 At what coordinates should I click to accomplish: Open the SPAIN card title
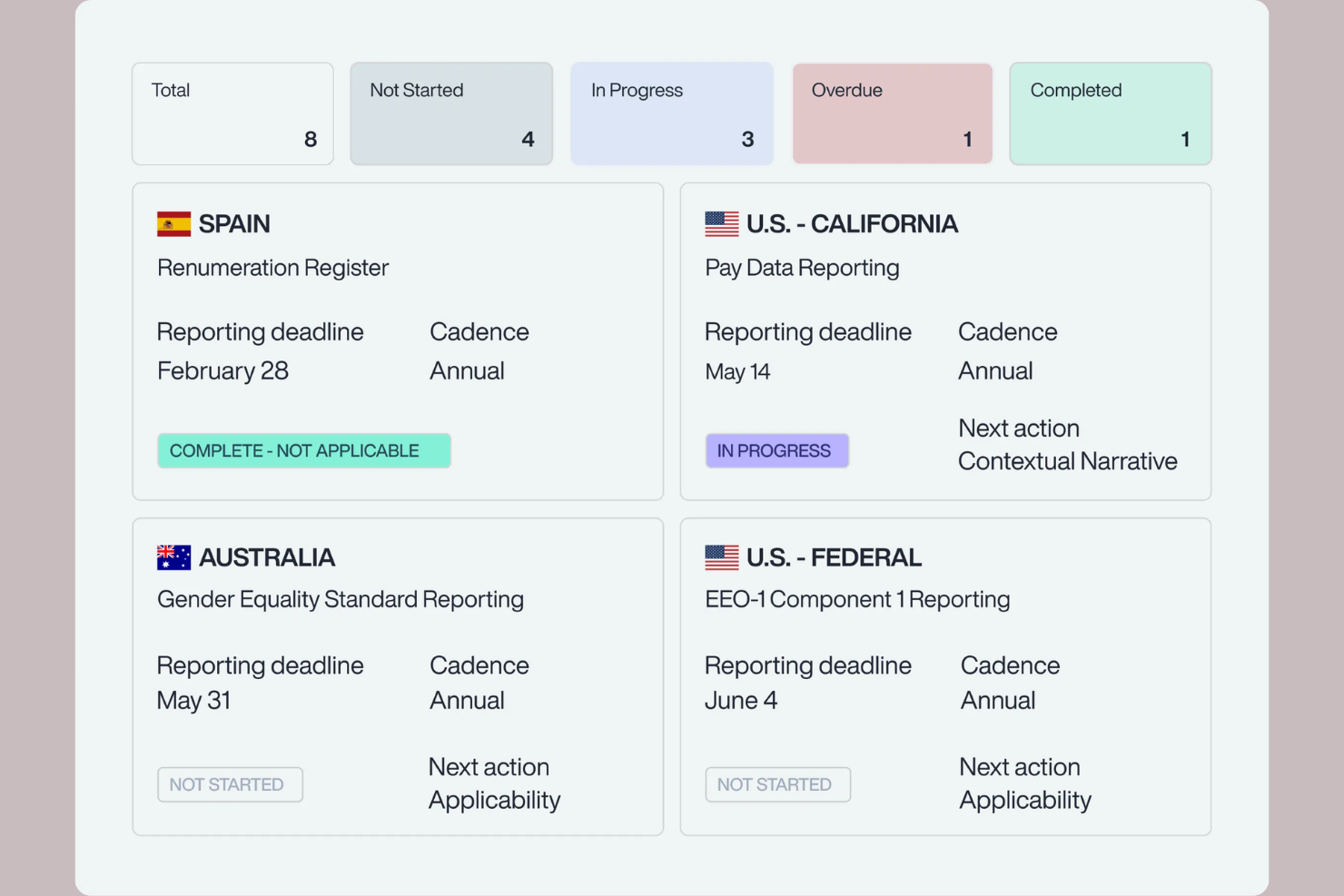234,224
